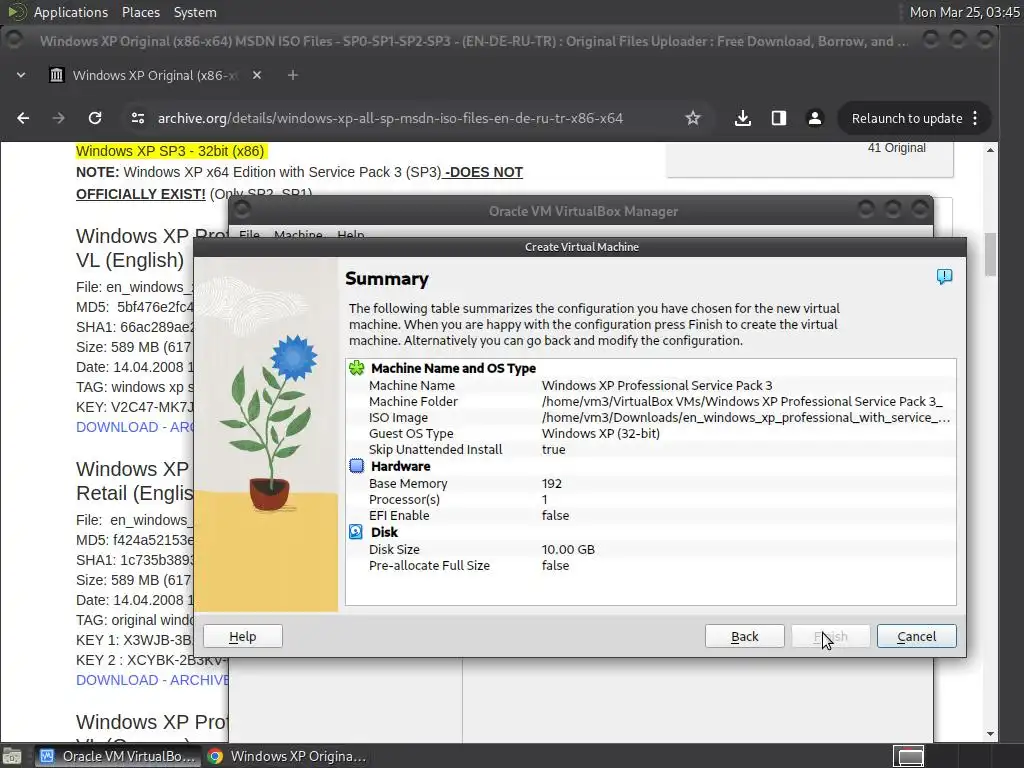The width and height of the screenshot is (1024, 768).
Task: Select the Disk Size 10.00 GB value
Action: click(568, 549)
